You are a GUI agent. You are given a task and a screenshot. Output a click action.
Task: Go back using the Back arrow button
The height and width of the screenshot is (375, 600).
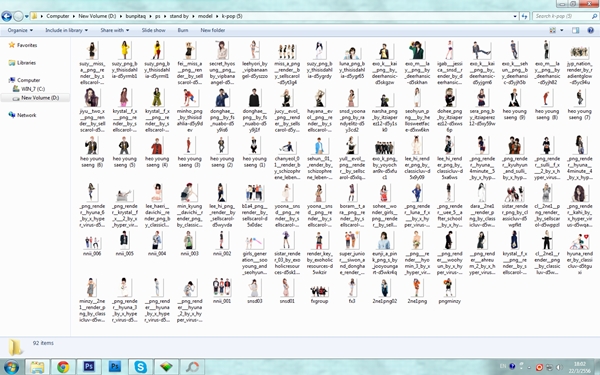(7, 16)
